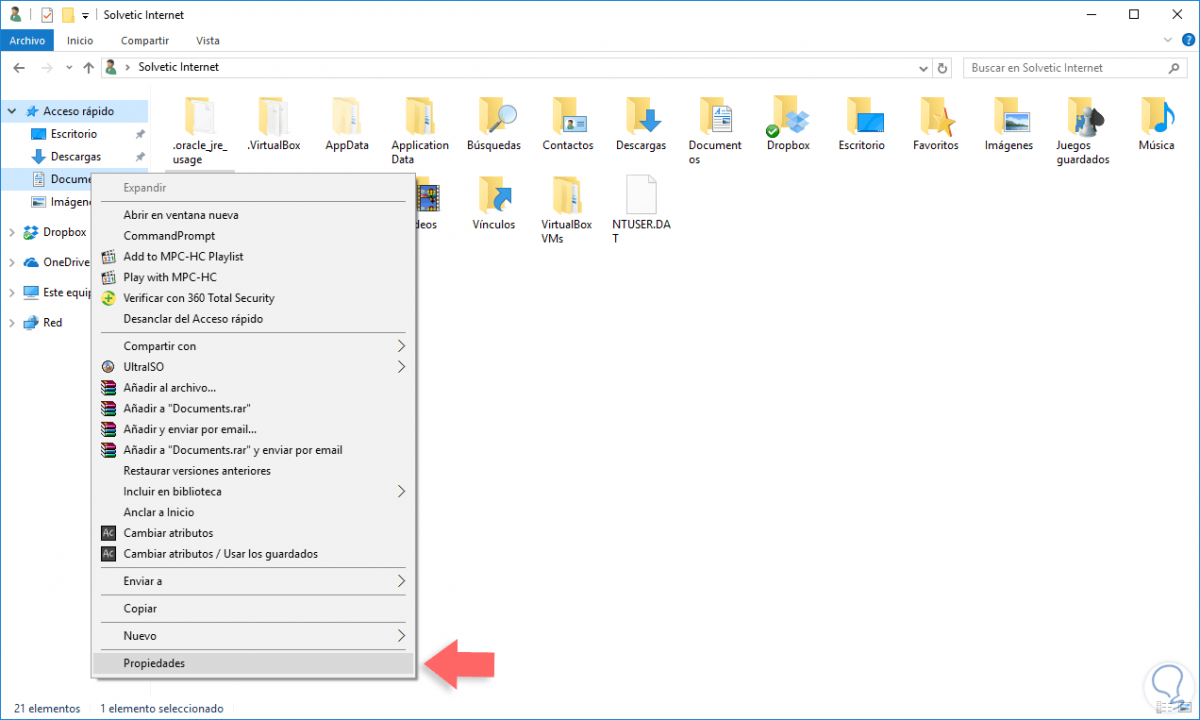Screen dimensions: 1200x720
Task: Open the Documentos folder icon in file pane
Action: 715,131
